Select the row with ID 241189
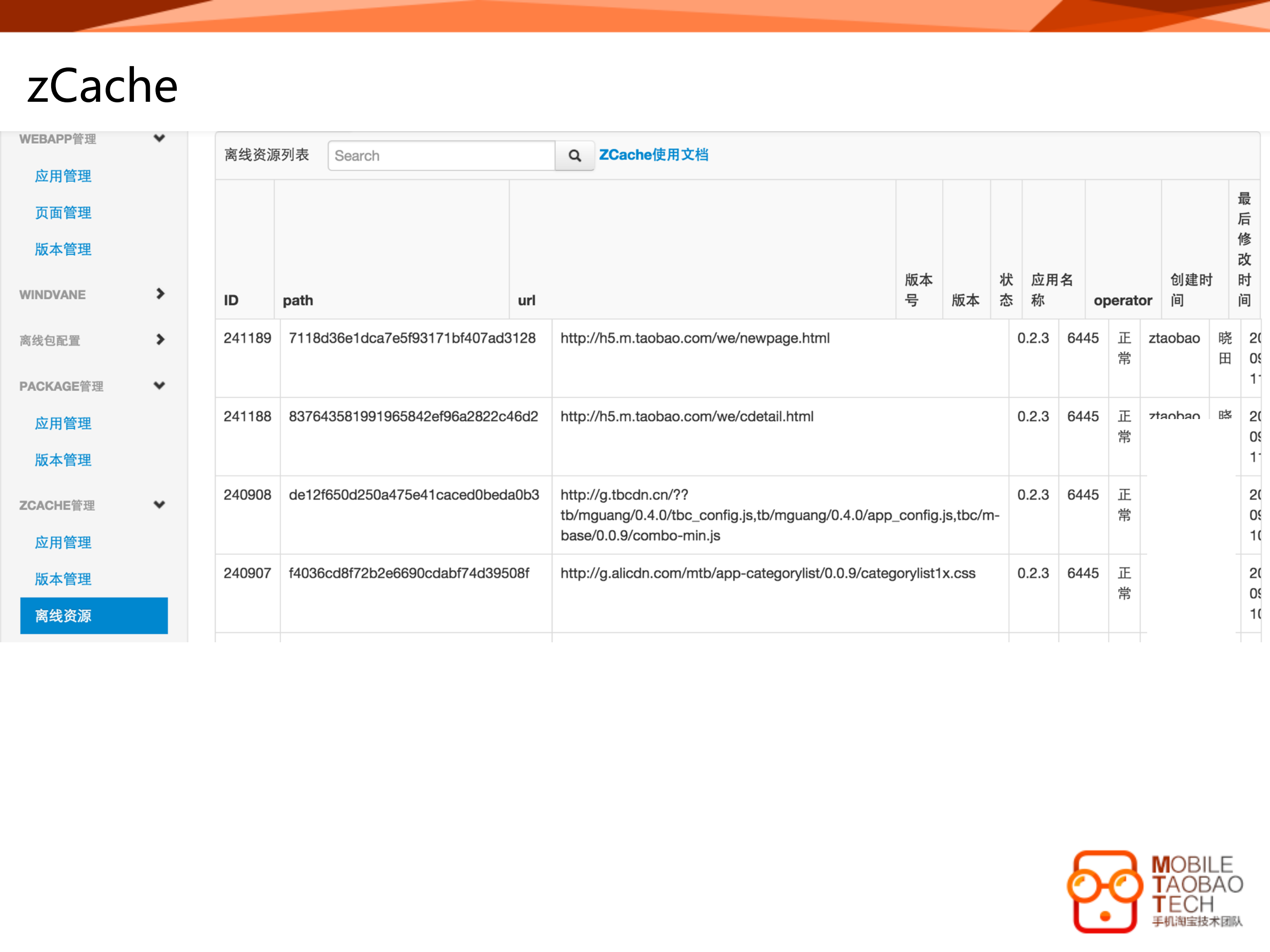This screenshot has width=1270, height=952. point(247,338)
